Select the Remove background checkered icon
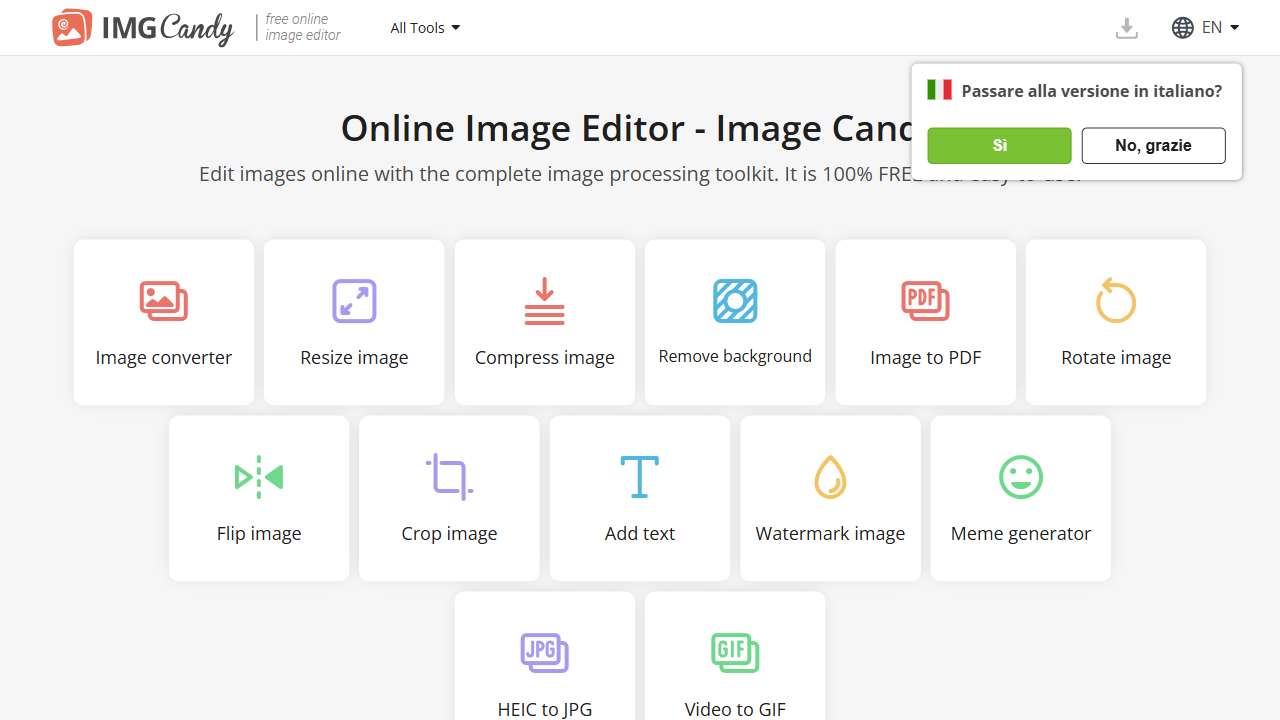Viewport: 1280px width, 720px height. point(735,300)
